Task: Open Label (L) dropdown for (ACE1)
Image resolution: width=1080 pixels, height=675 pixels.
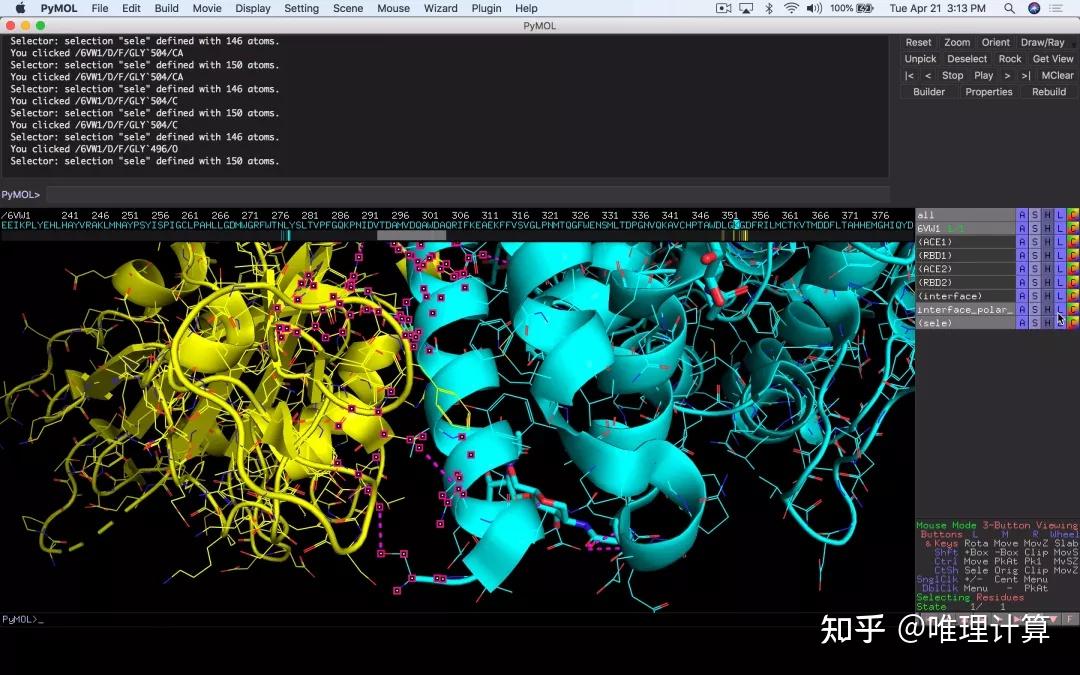Action: click(x=1060, y=242)
